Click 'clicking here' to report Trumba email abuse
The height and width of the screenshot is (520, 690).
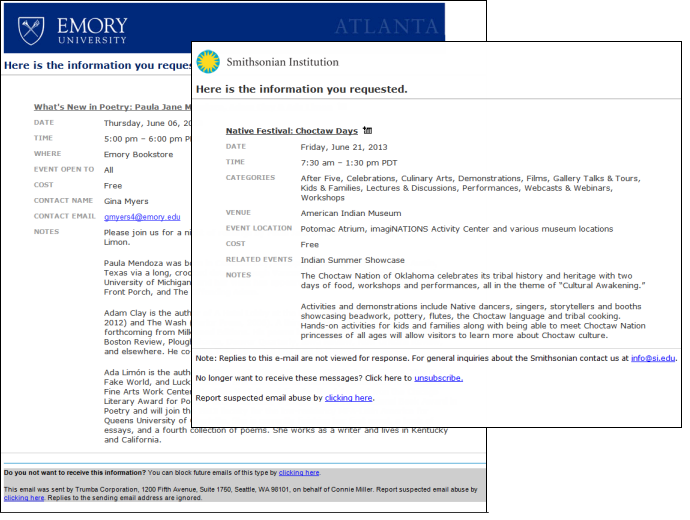pyautogui.click(x=24, y=498)
